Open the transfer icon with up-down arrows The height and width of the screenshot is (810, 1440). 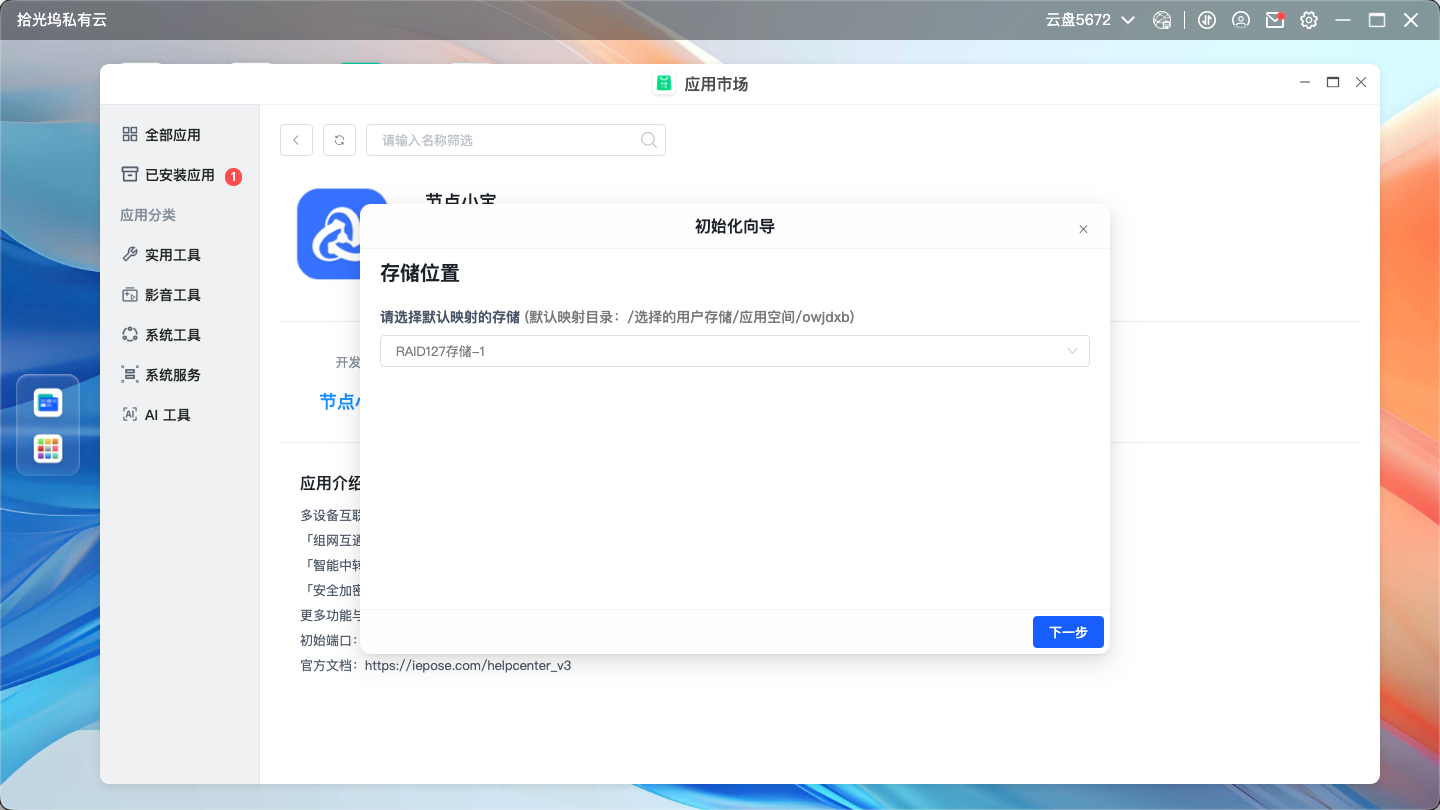click(1207, 19)
